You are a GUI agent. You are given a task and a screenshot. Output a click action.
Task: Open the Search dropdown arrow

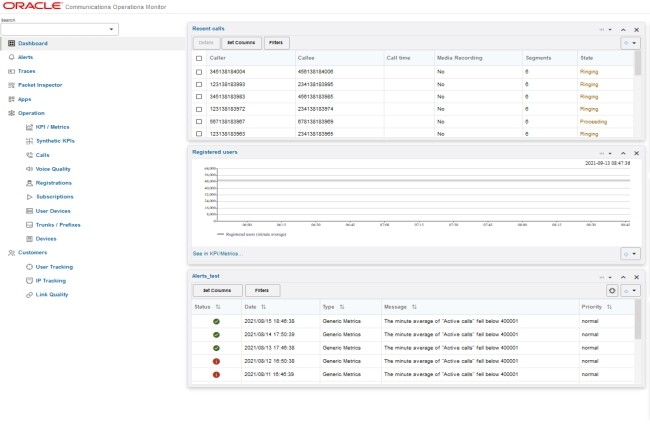[111, 29]
